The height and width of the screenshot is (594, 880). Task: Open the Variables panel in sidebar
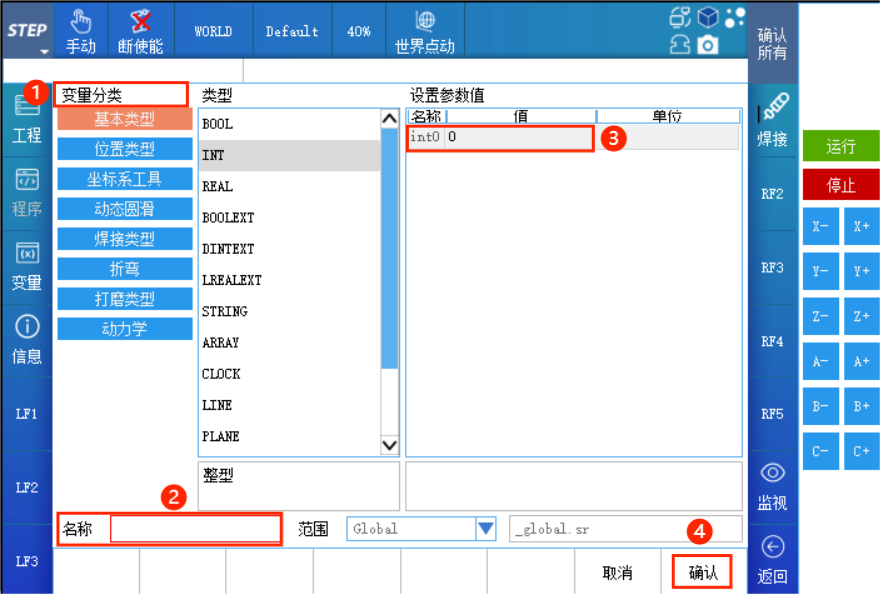point(26,266)
